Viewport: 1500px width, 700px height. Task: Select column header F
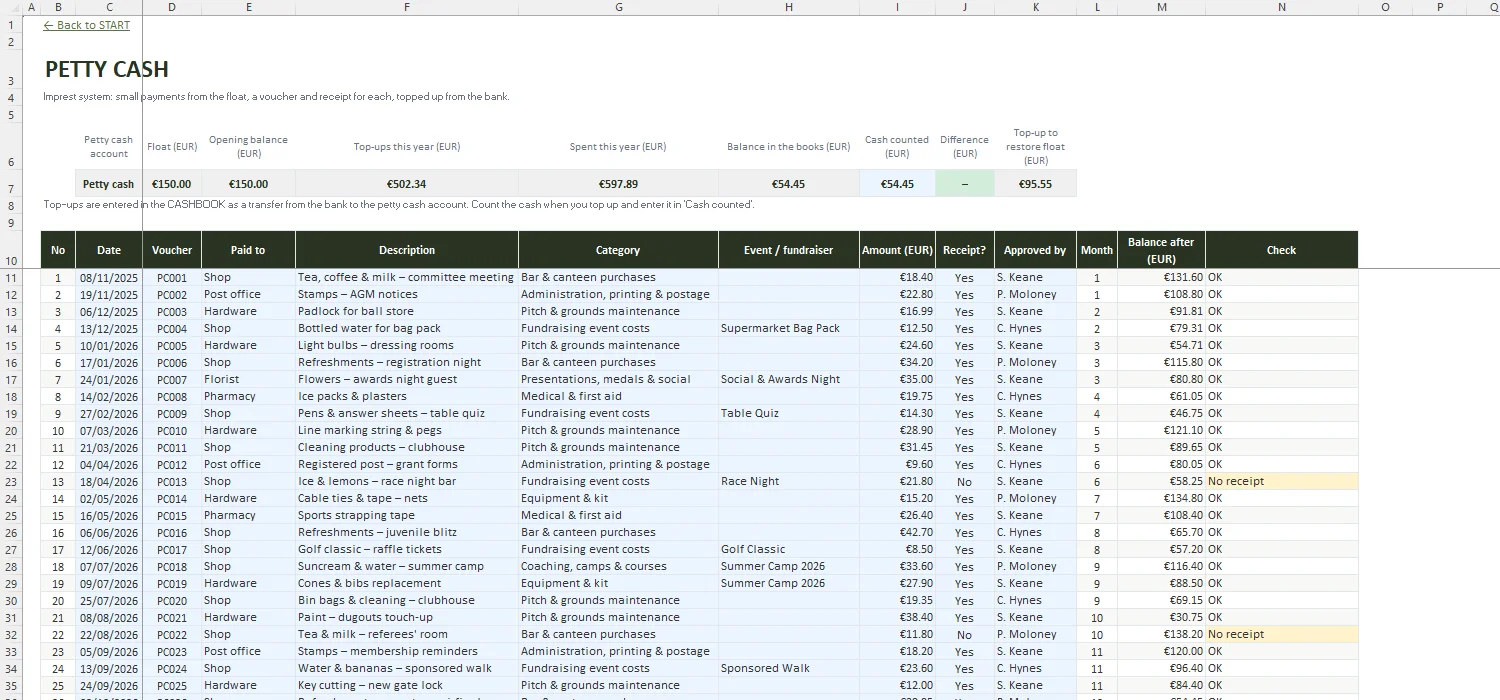(407, 7)
